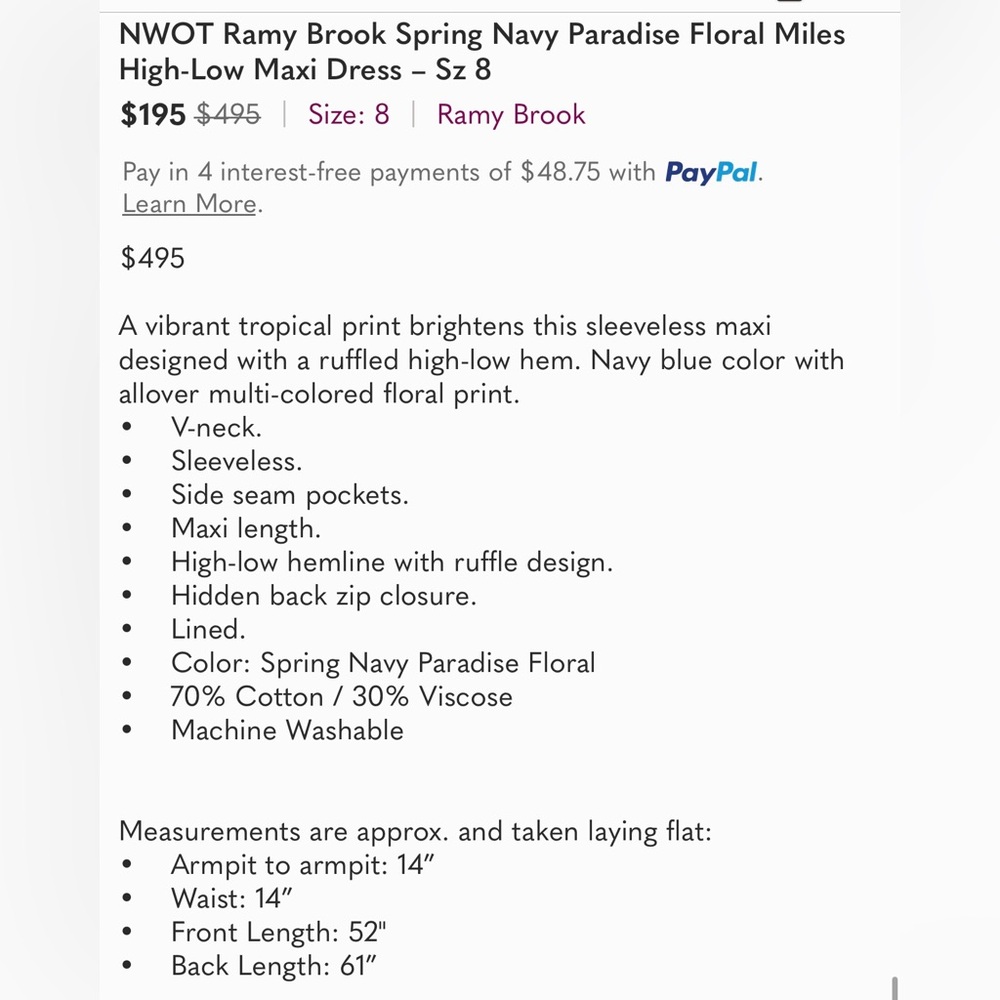1000x1000 pixels.
Task: Click the Side seam pockets bullet
Action: click(290, 495)
